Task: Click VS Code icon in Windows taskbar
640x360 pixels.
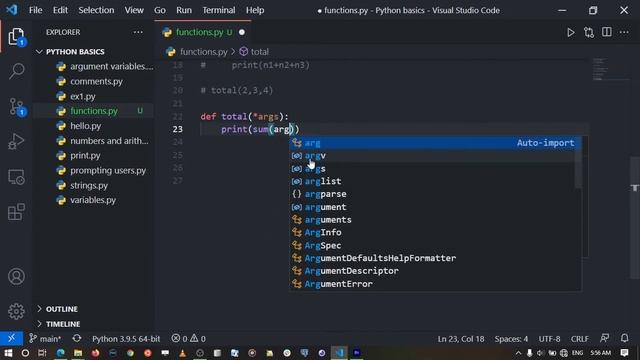Action: [339, 353]
